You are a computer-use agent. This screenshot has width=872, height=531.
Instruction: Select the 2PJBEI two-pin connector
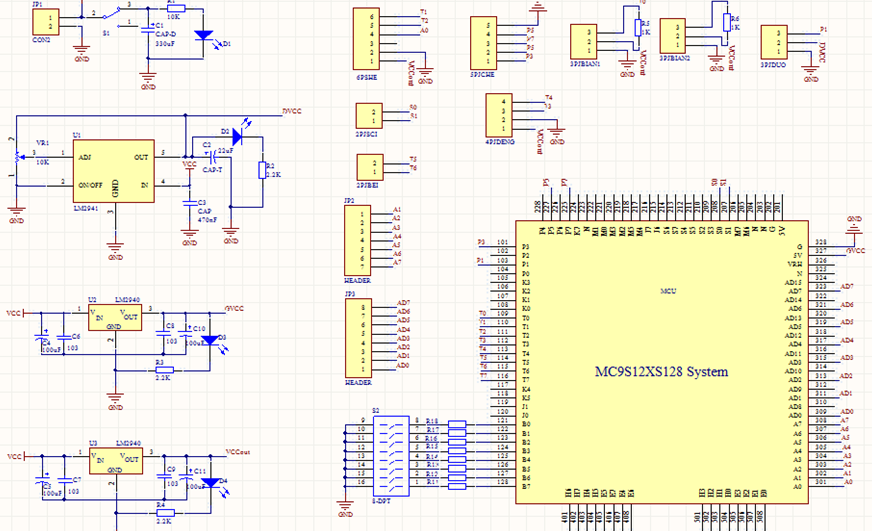[370, 167]
